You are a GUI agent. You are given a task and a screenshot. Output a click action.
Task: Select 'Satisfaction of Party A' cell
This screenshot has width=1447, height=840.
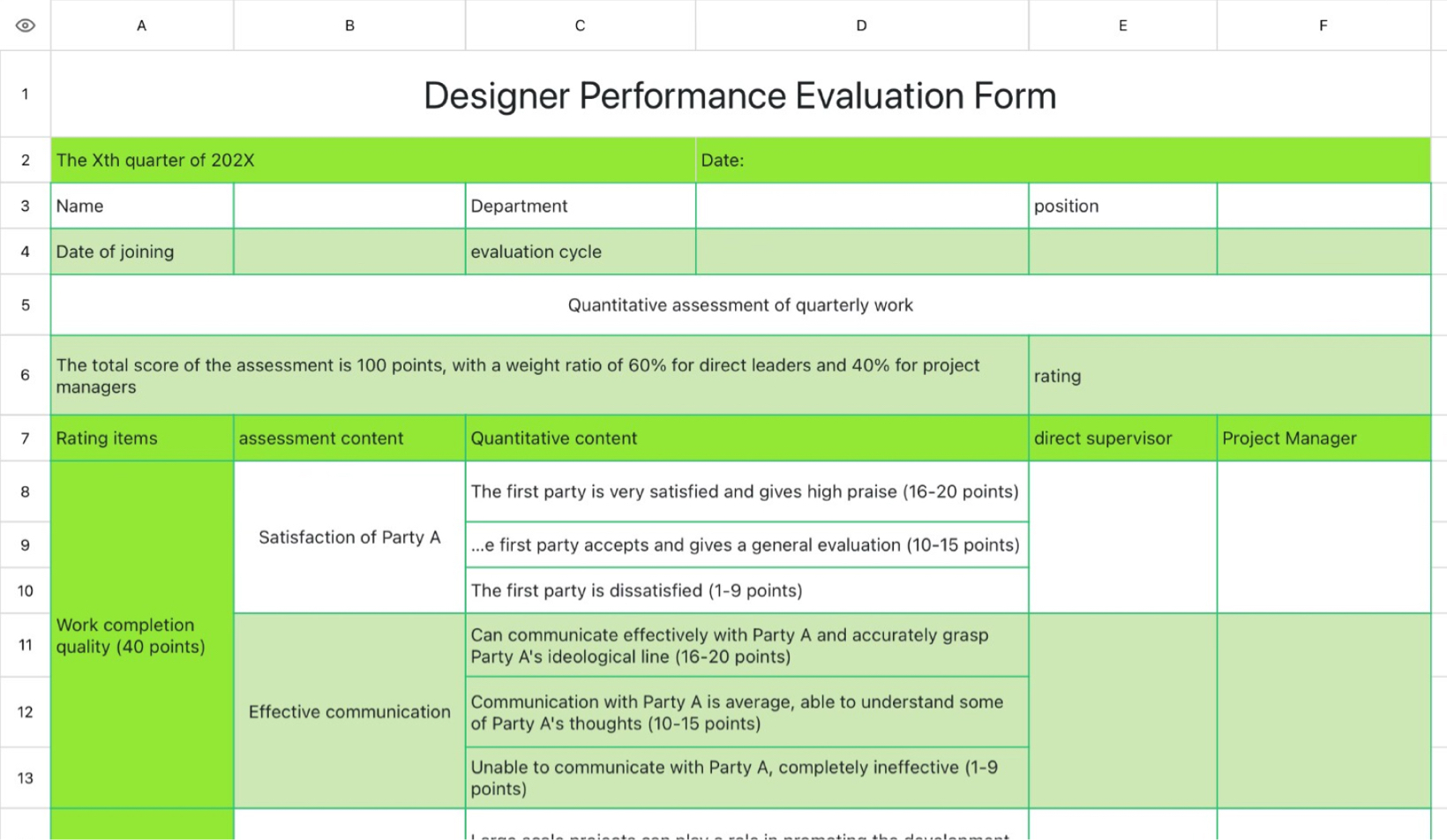349,536
